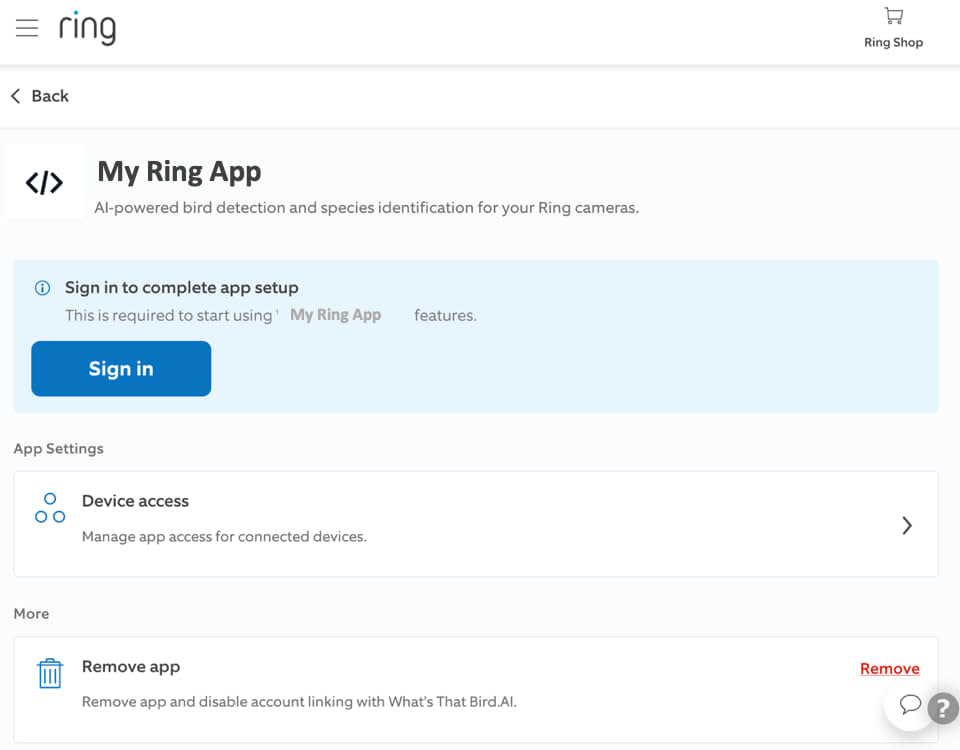
Task: Click 'Remove app and disable account linking' text
Action: click(299, 702)
